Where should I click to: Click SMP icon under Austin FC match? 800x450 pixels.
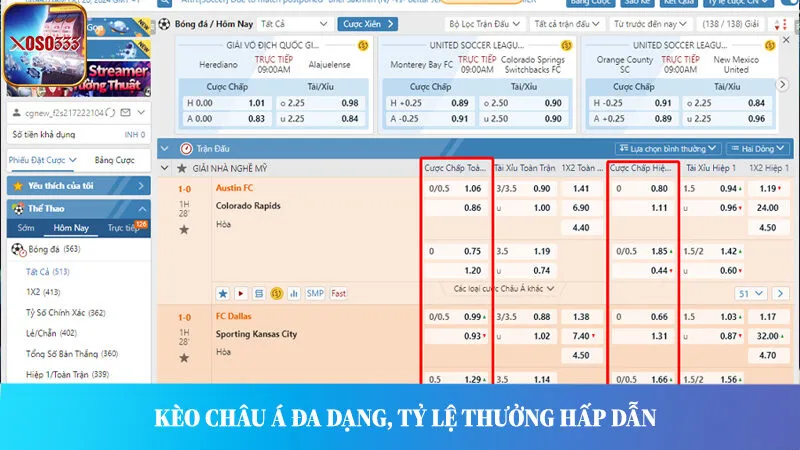click(315, 293)
